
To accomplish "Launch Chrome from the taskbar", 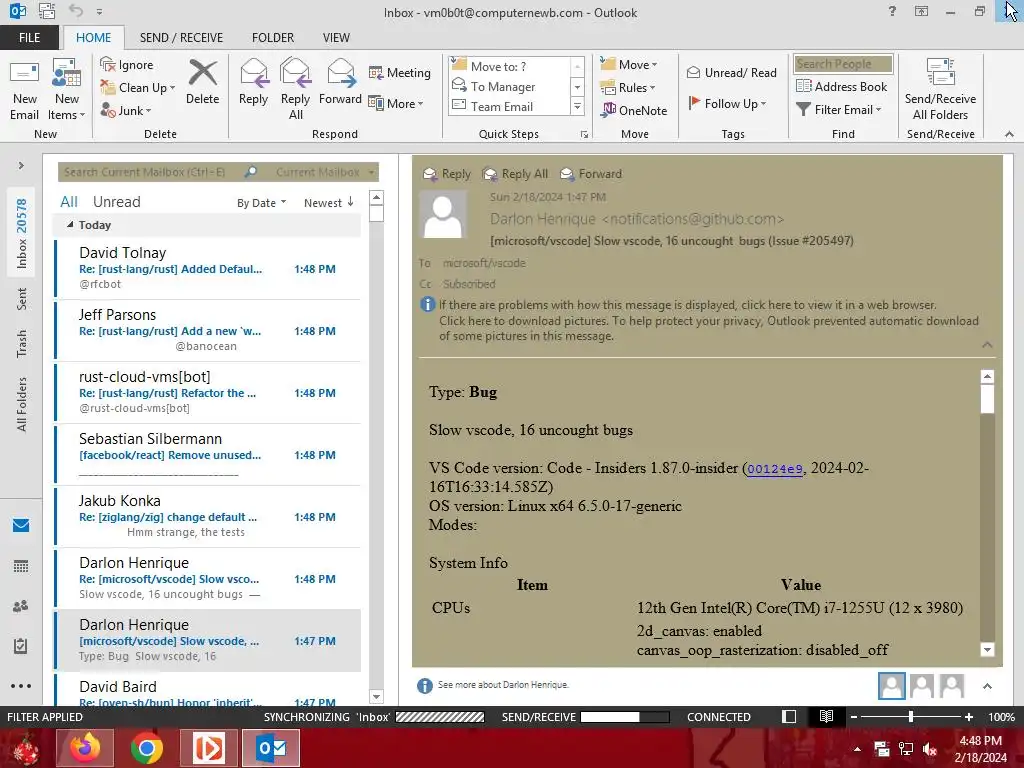I will pyautogui.click(x=146, y=748).
